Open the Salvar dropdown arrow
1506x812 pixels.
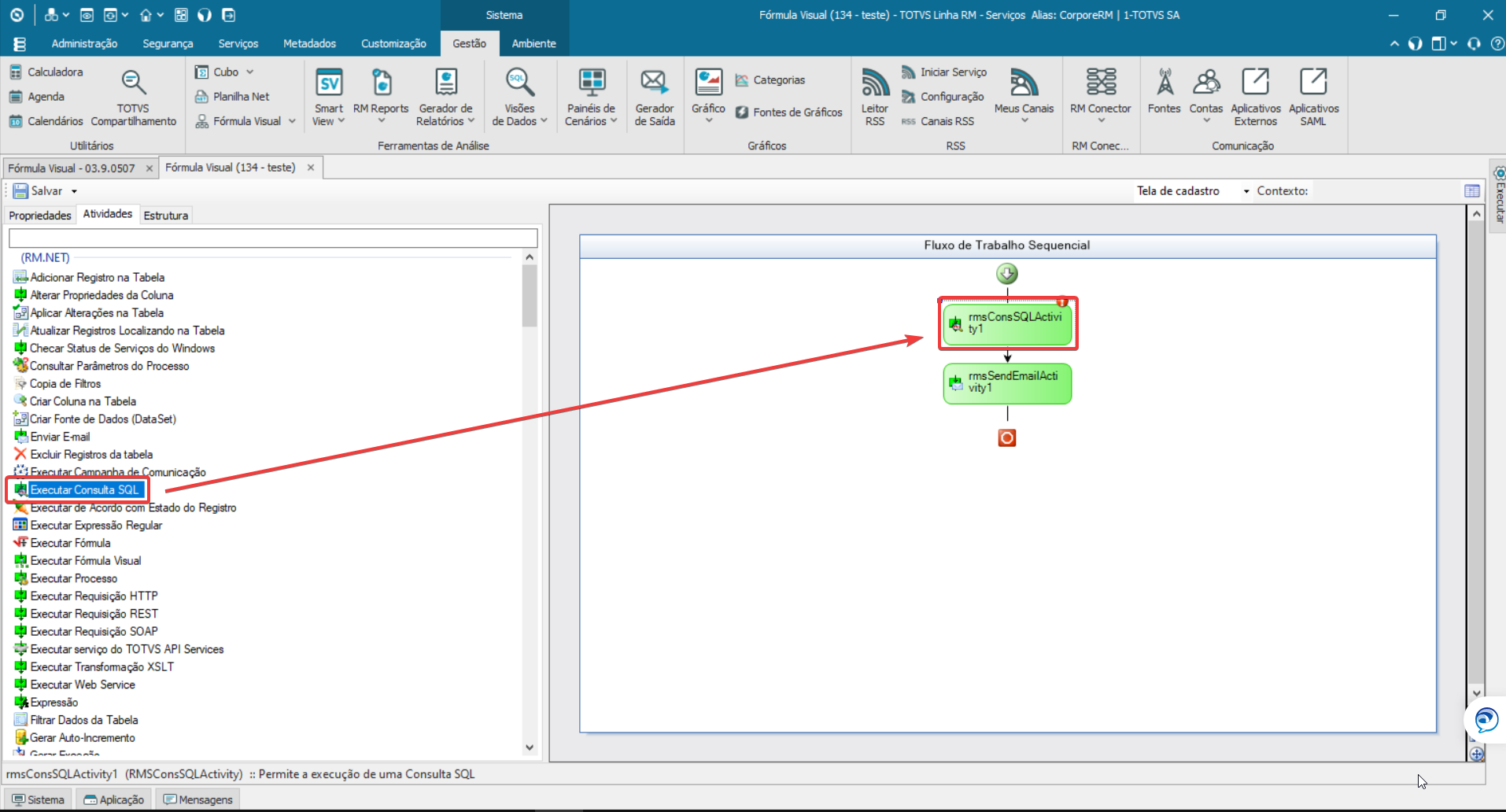pyautogui.click(x=74, y=191)
